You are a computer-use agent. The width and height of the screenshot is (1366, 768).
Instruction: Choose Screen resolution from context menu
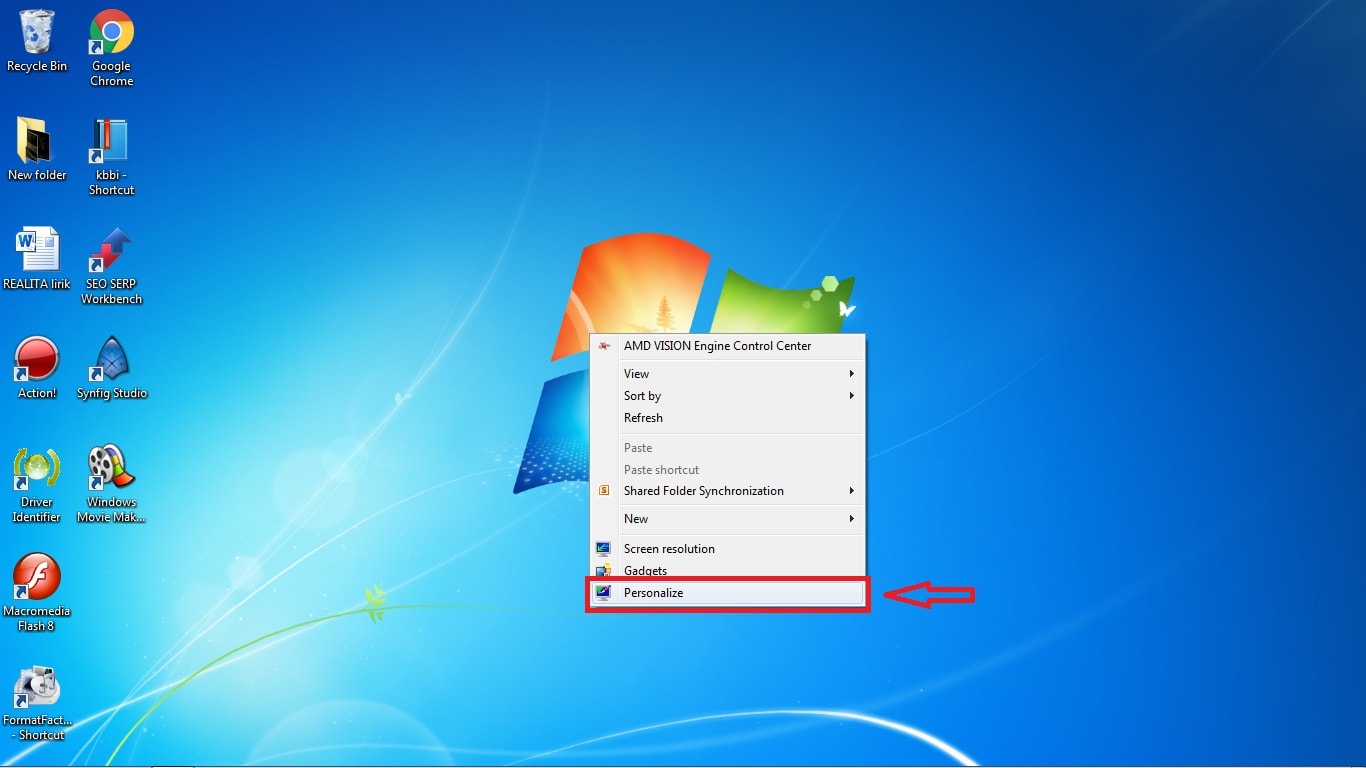[x=727, y=549]
